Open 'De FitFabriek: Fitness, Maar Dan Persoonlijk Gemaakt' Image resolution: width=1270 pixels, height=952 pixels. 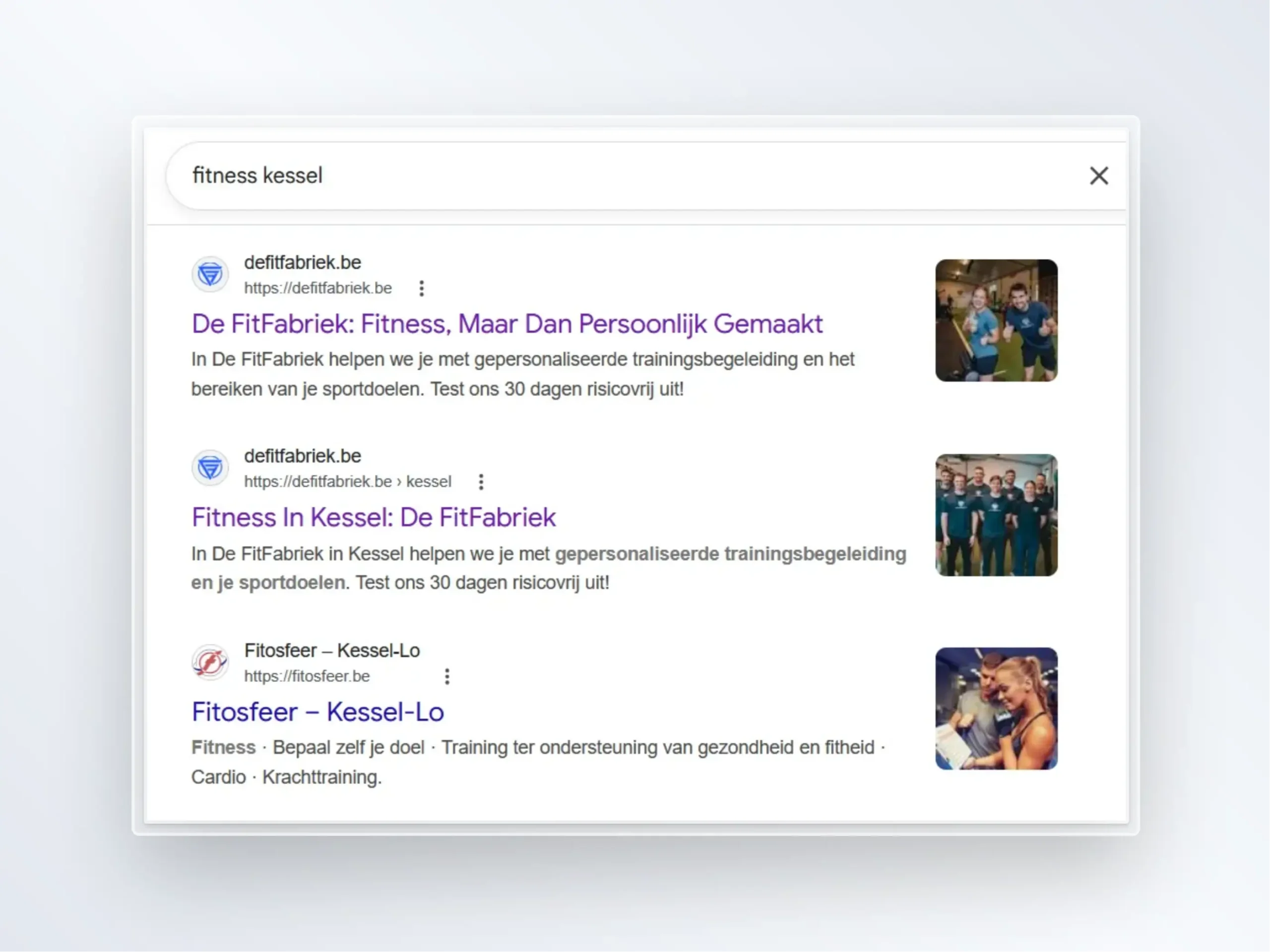coord(507,324)
